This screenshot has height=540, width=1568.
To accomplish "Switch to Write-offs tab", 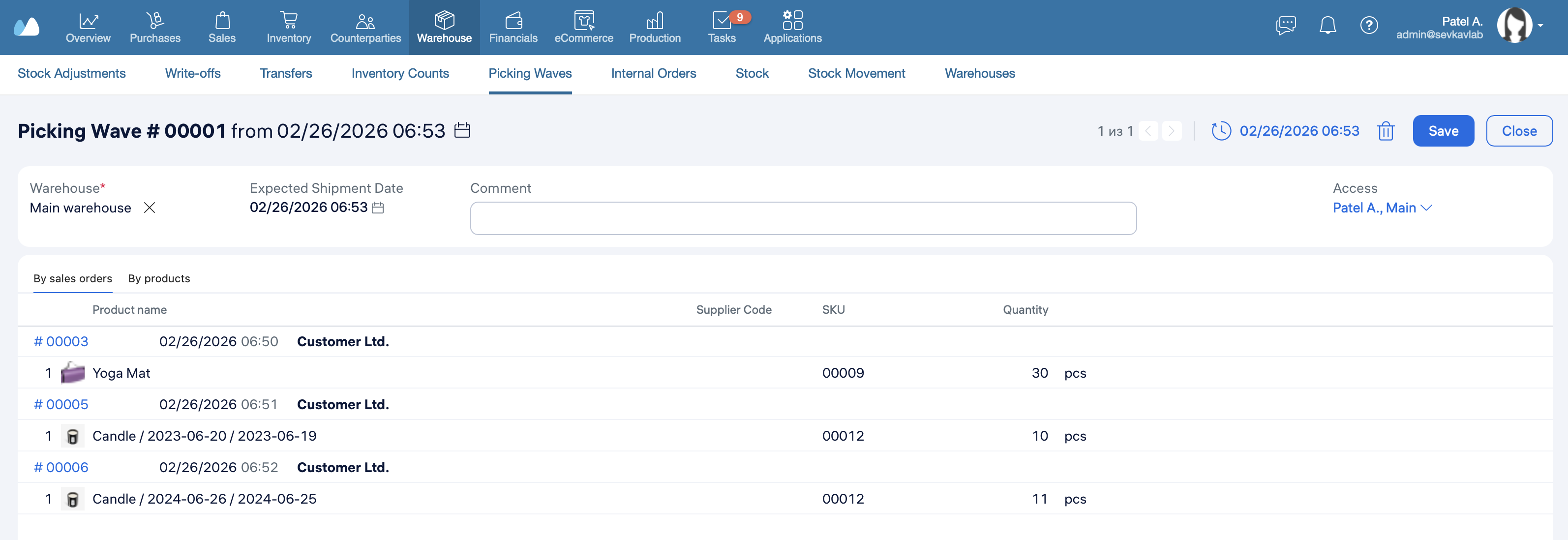I will (x=193, y=73).
